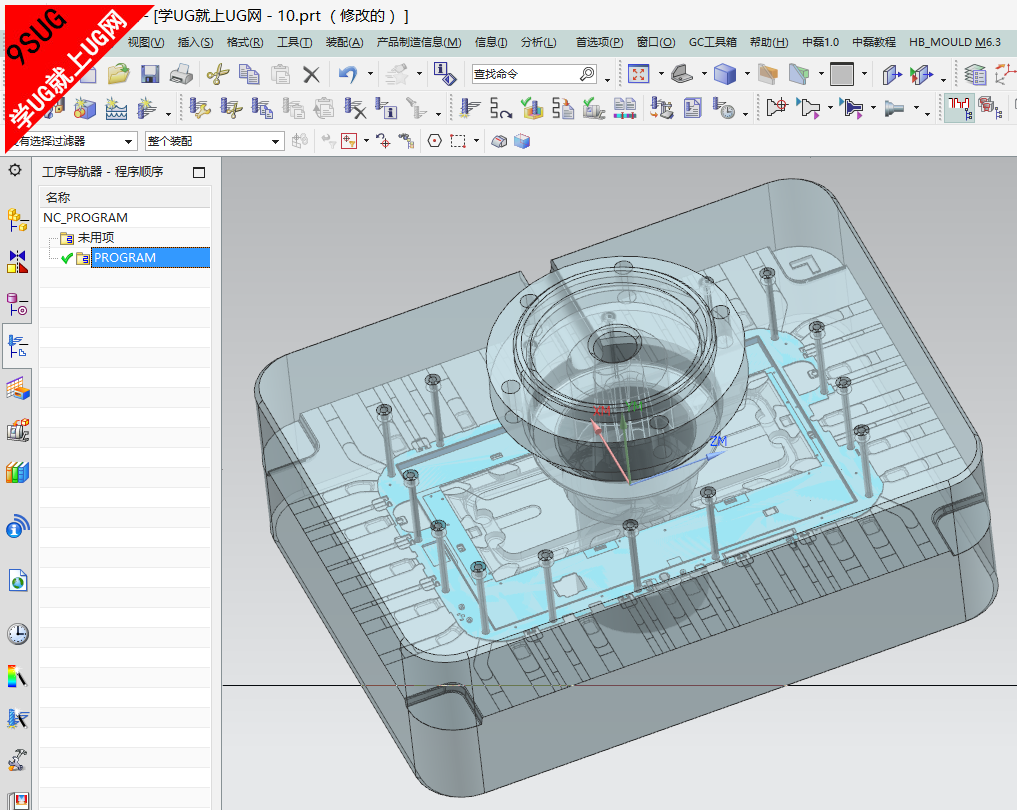Maximize the operation navigator panel square button

pos(199,173)
